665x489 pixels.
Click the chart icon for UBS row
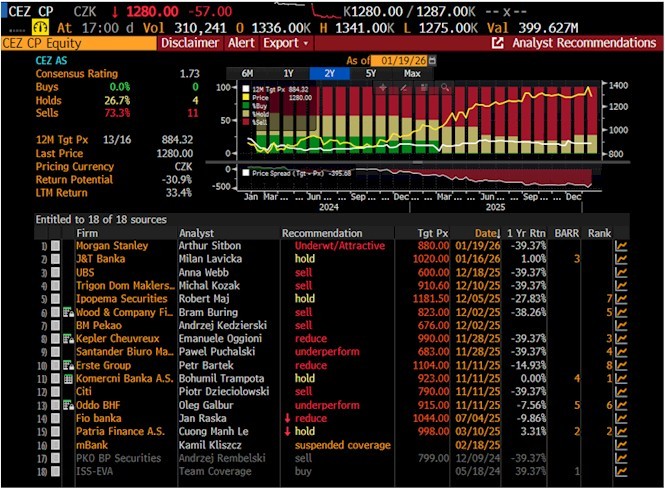point(621,272)
